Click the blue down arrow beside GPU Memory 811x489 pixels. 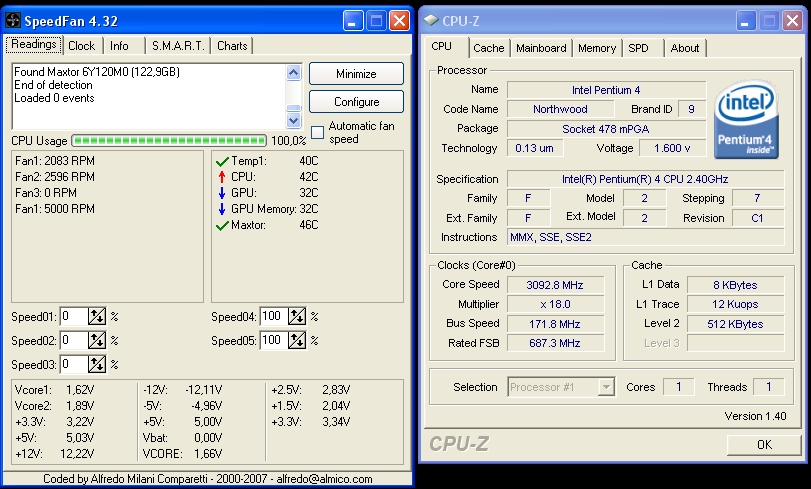tap(222, 209)
